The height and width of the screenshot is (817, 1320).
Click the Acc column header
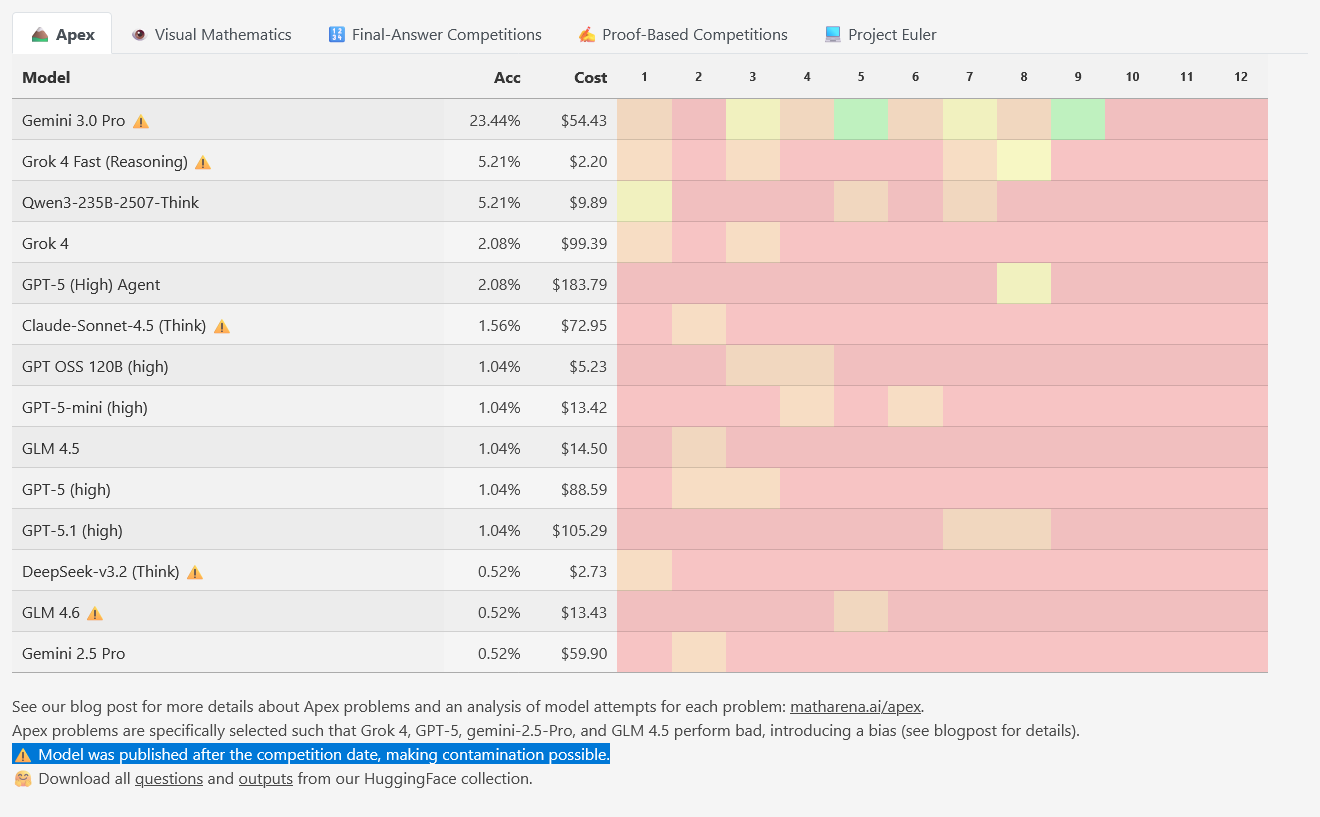click(x=507, y=77)
